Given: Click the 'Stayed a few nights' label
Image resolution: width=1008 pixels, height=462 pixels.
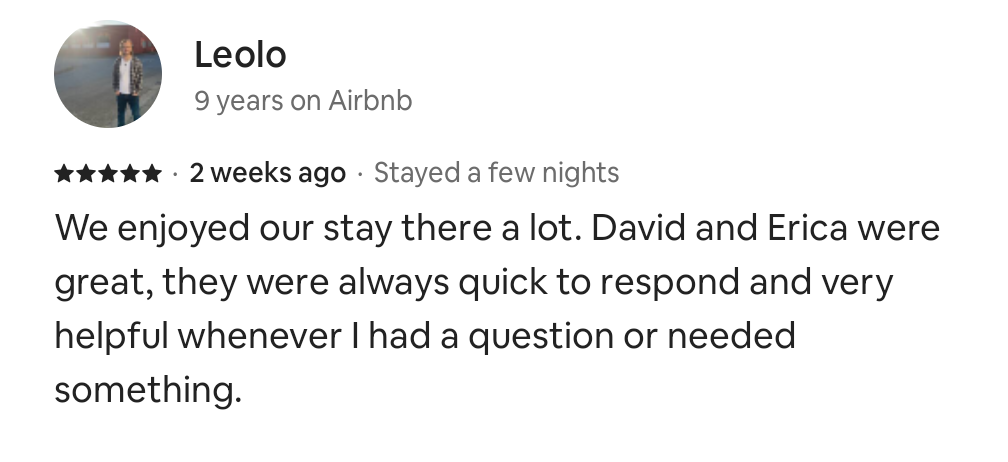Looking at the screenshot, I should 496,173.
